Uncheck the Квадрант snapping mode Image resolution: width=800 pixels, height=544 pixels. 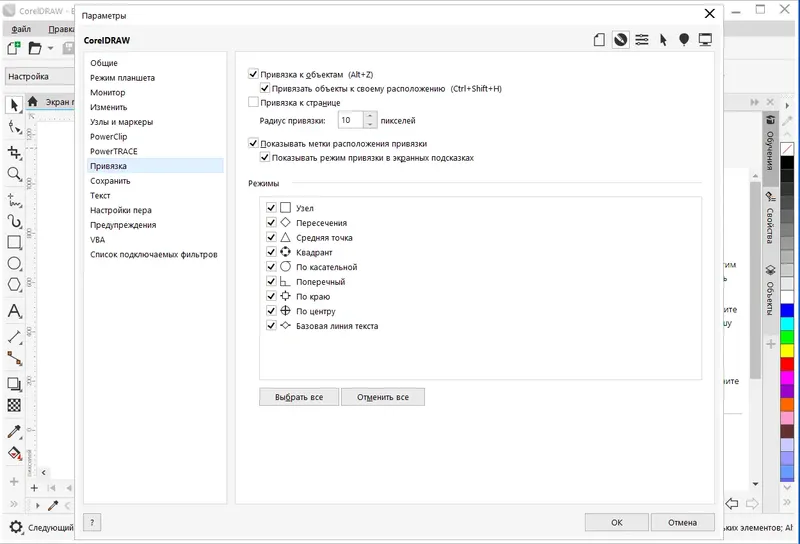coord(271,252)
